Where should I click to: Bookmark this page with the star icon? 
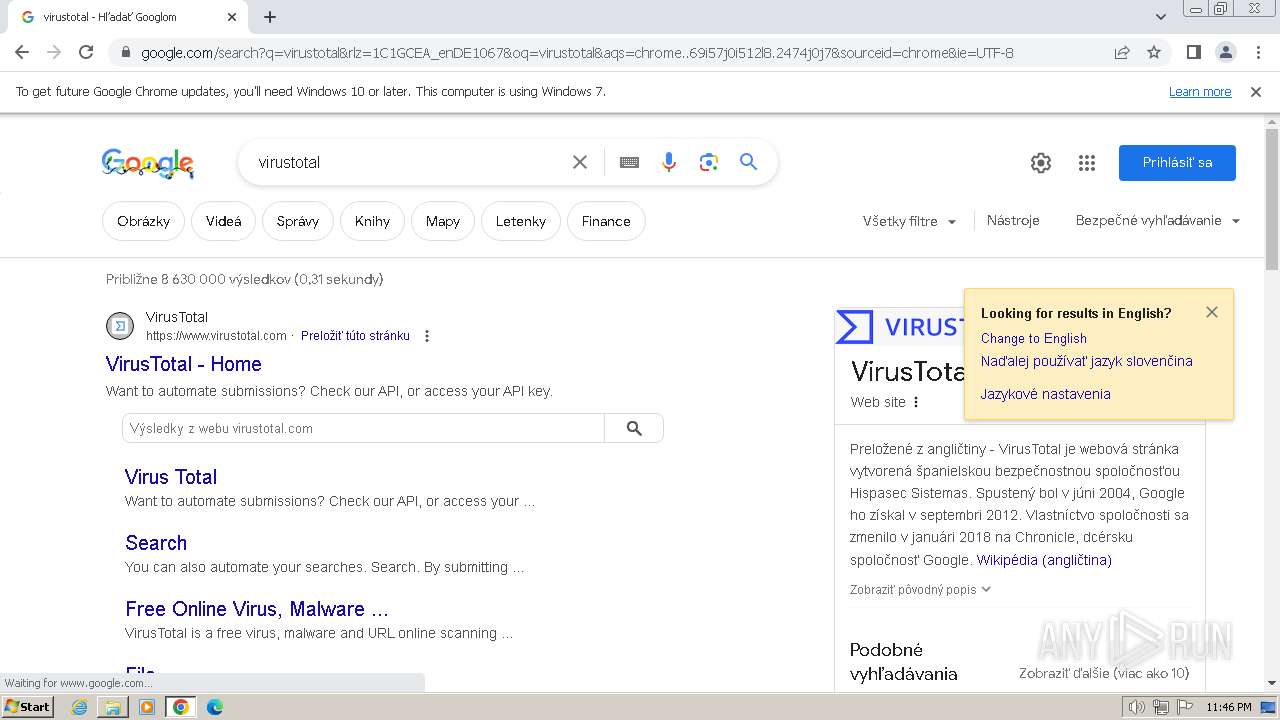click(x=1154, y=52)
